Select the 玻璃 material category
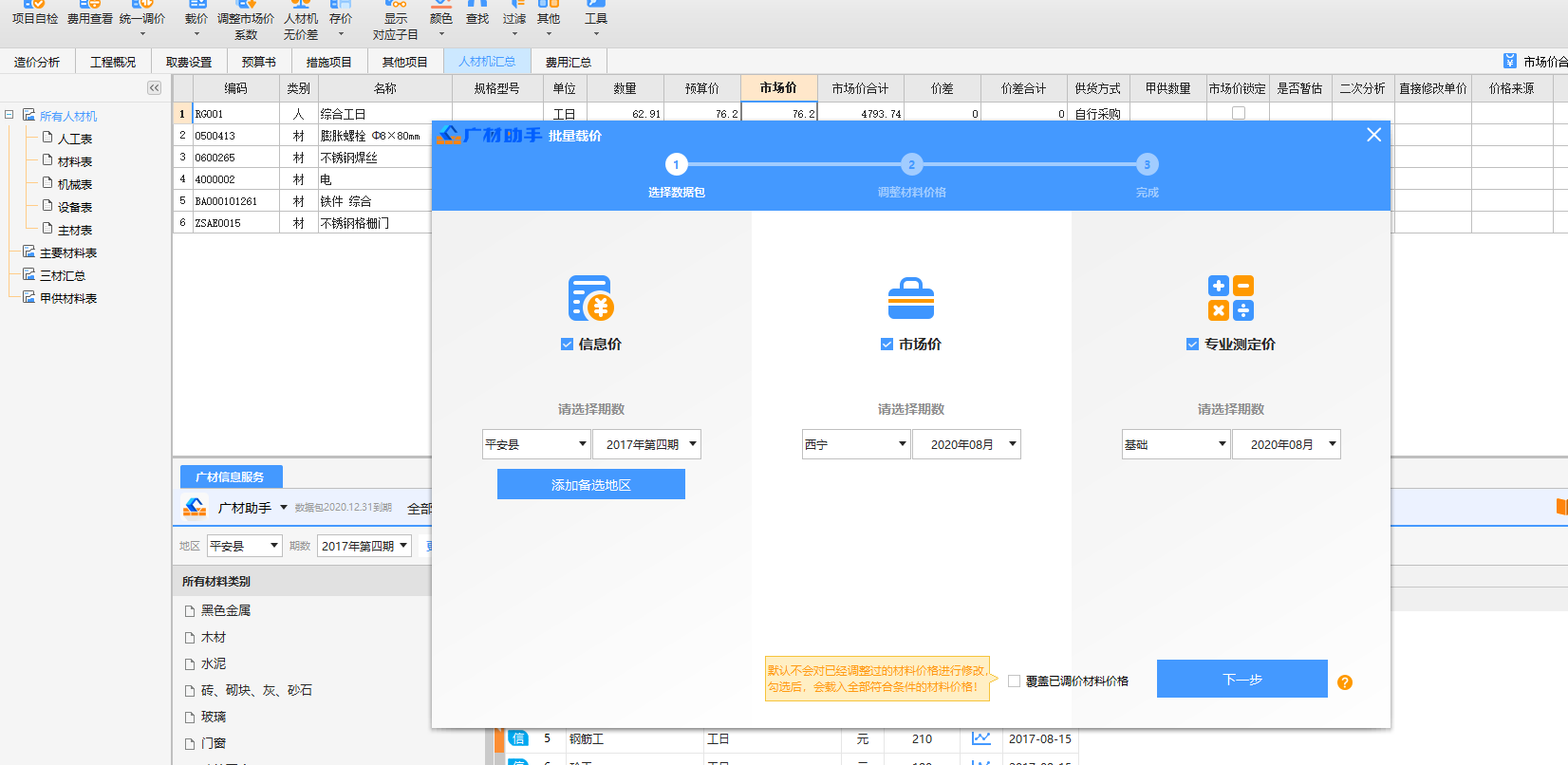Screen dimensions: 1568x765 point(214,717)
